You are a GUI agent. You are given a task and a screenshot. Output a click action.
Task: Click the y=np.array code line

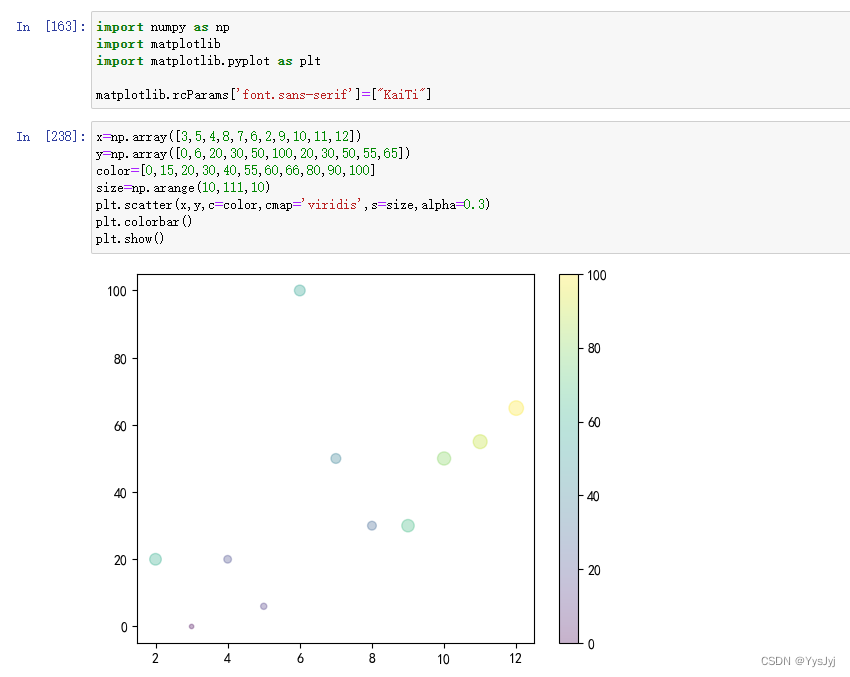253,153
